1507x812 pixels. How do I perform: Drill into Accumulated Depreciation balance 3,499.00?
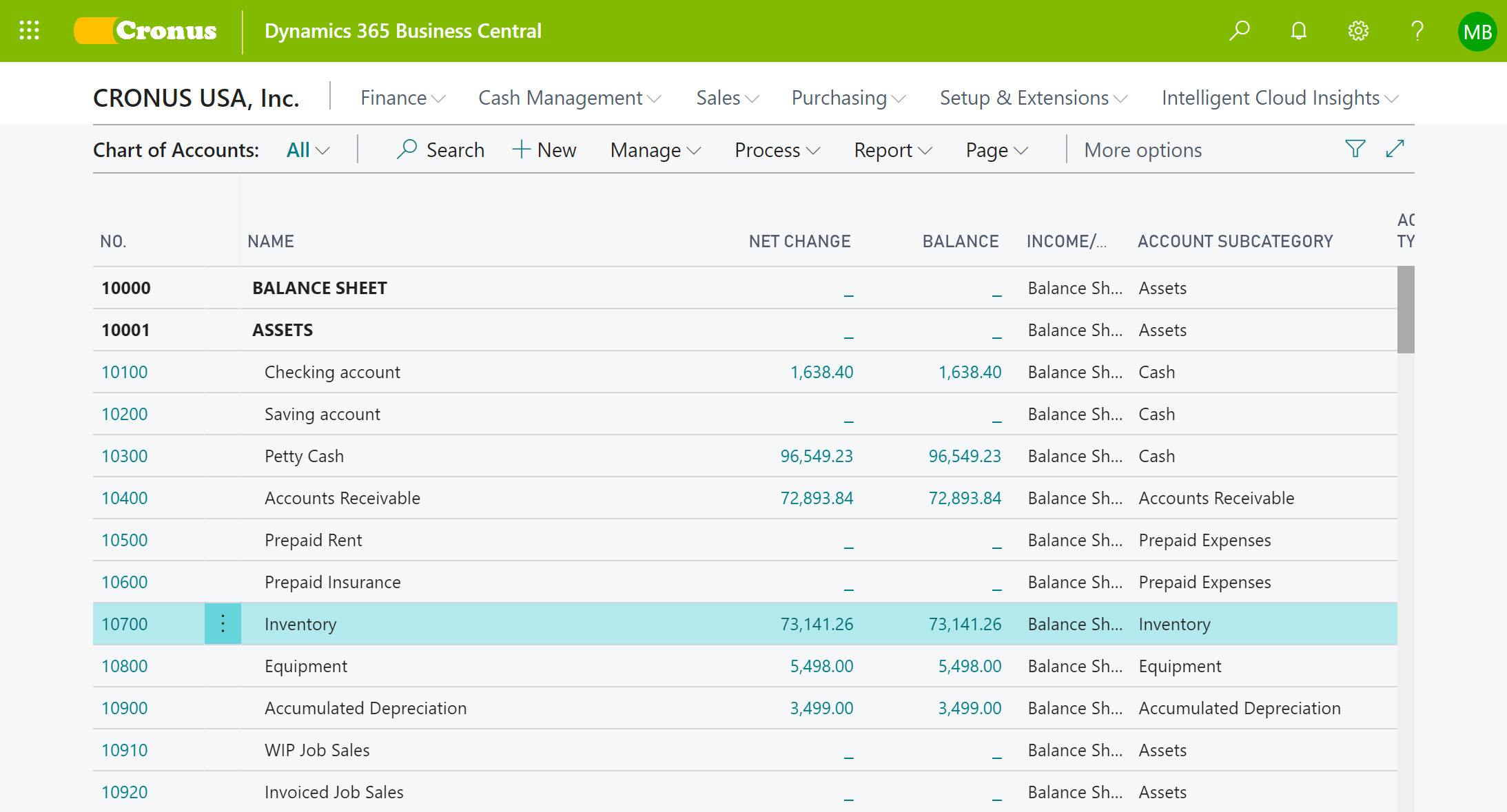[x=970, y=708]
